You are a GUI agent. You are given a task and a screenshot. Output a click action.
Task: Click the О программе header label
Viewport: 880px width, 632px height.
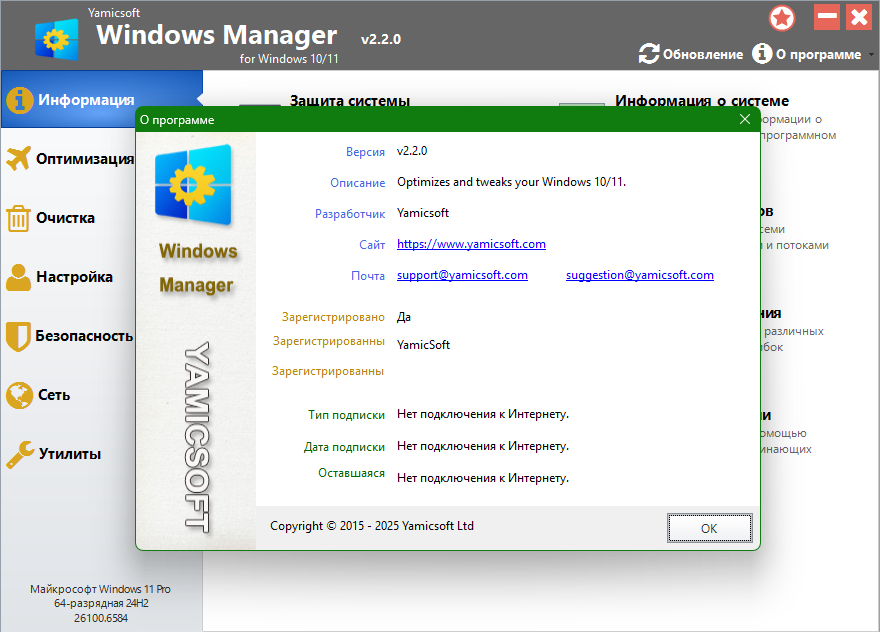pos(818,54)
